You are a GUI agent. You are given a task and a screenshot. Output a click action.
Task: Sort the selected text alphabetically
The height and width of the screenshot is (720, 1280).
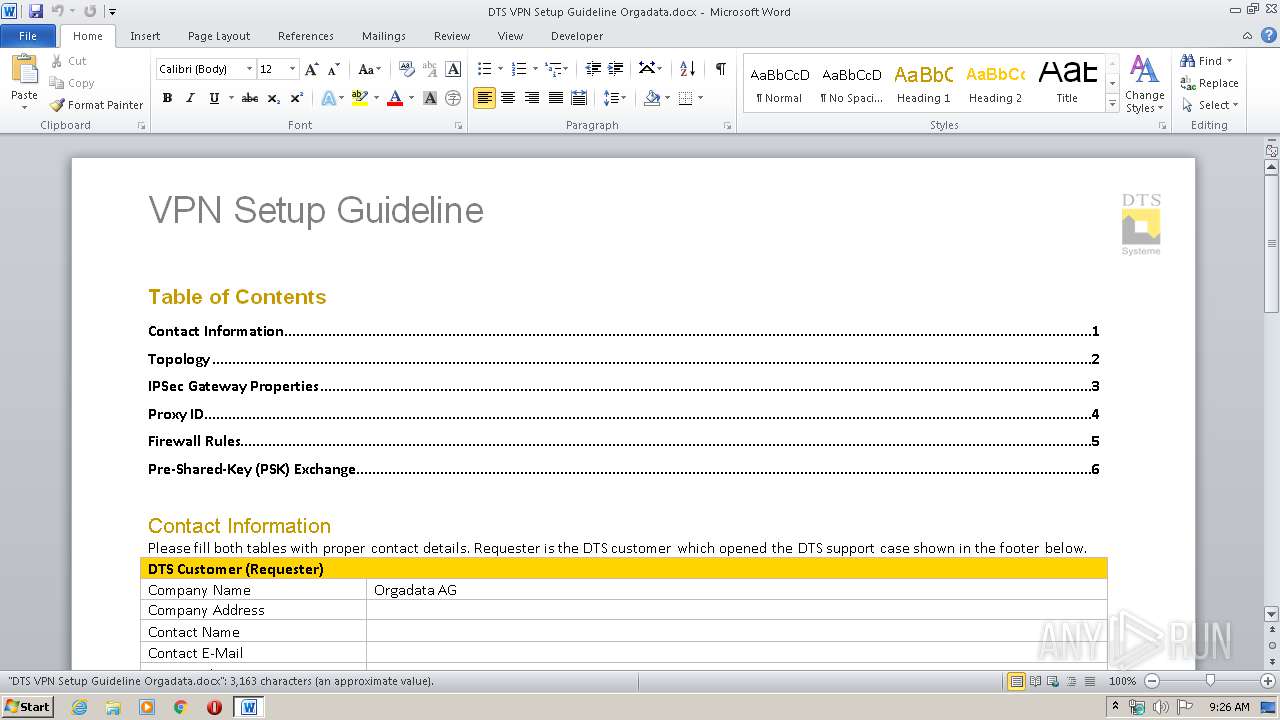(687, 69)
